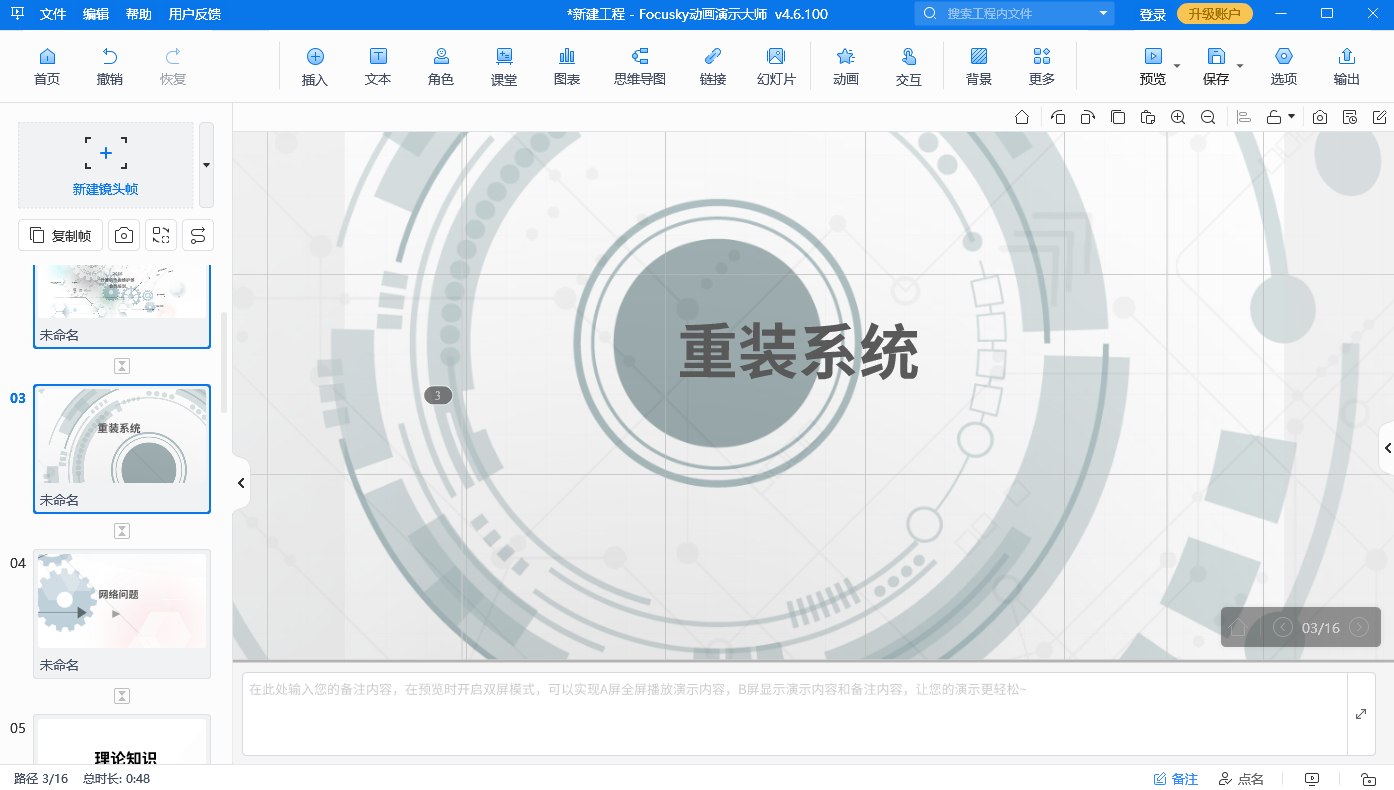Click the frame-swap icon in the frame panel
The height and width of the screenshot is (790, 1394).
[x=161, y=235]
